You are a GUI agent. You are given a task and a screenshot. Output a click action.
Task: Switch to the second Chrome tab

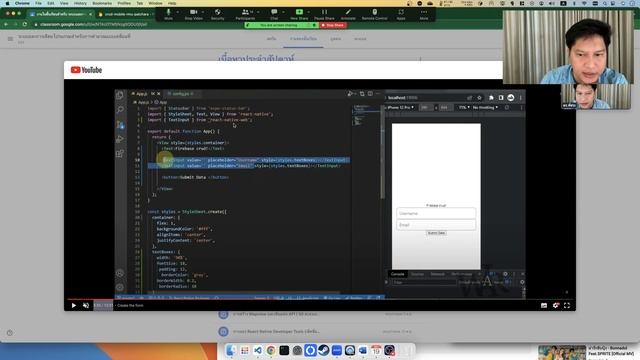tap(126, 14)
